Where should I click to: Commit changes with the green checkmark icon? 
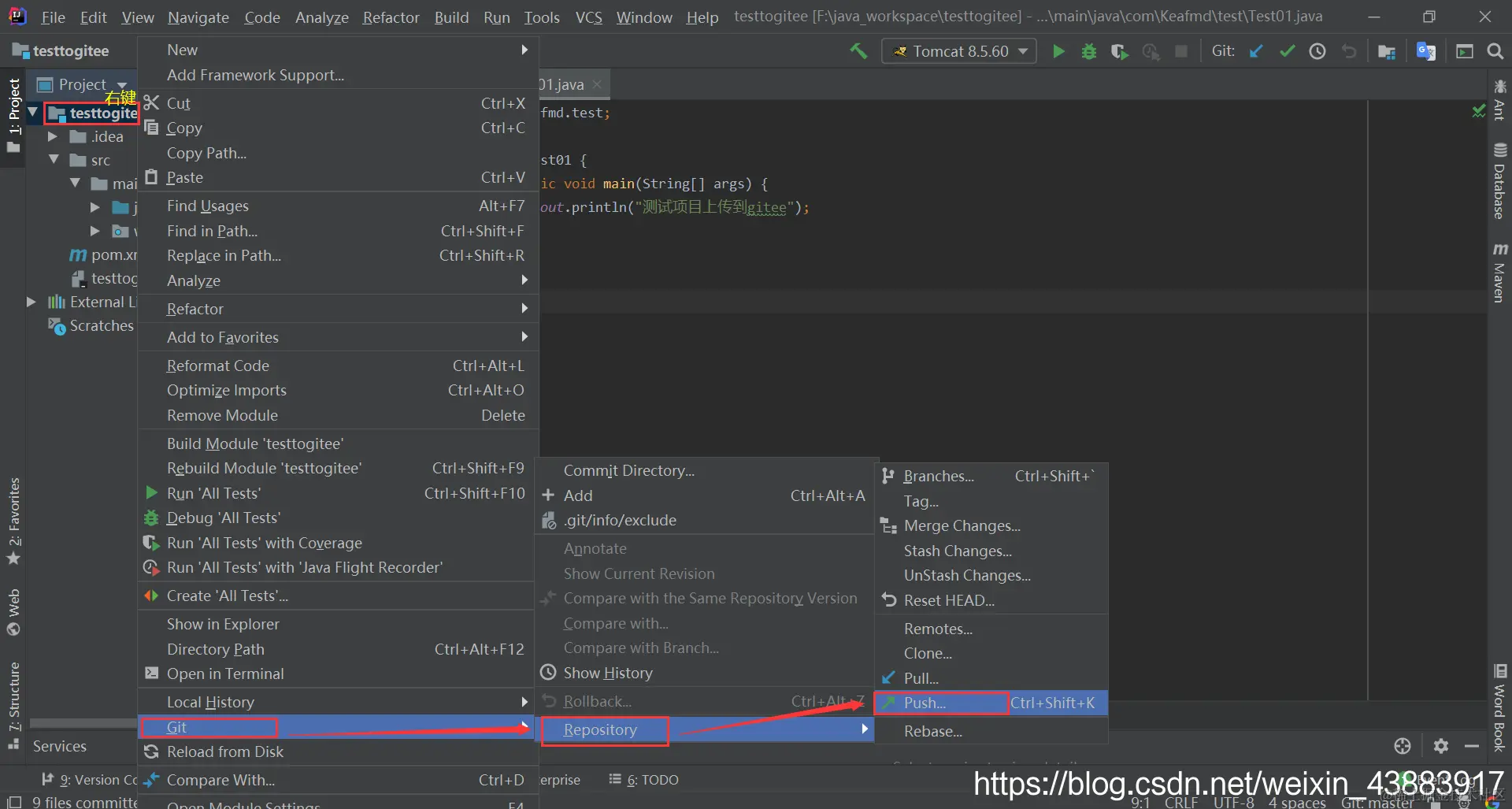pos(1288,51)
